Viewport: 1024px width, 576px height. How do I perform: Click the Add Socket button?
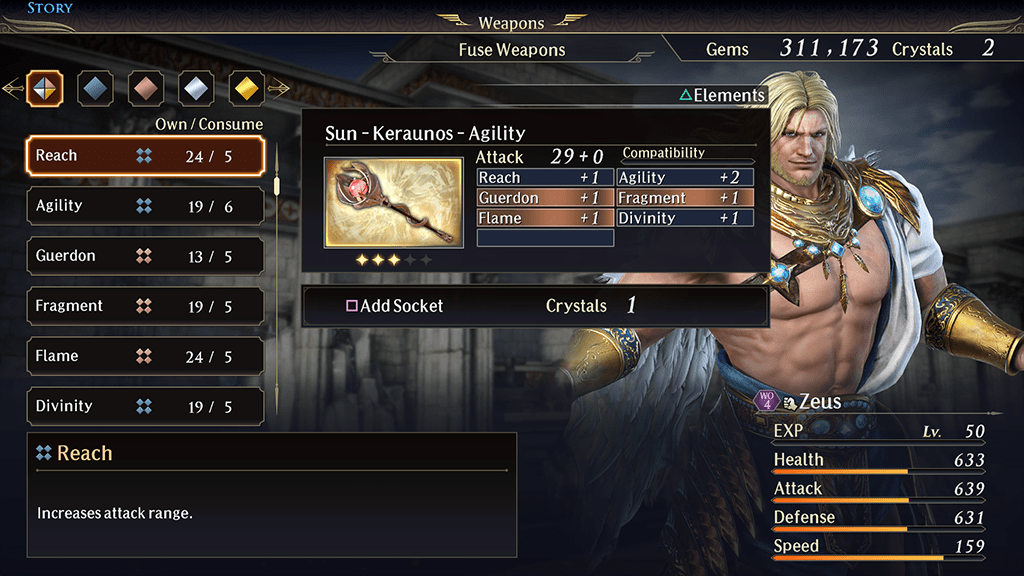click(394, 306)
